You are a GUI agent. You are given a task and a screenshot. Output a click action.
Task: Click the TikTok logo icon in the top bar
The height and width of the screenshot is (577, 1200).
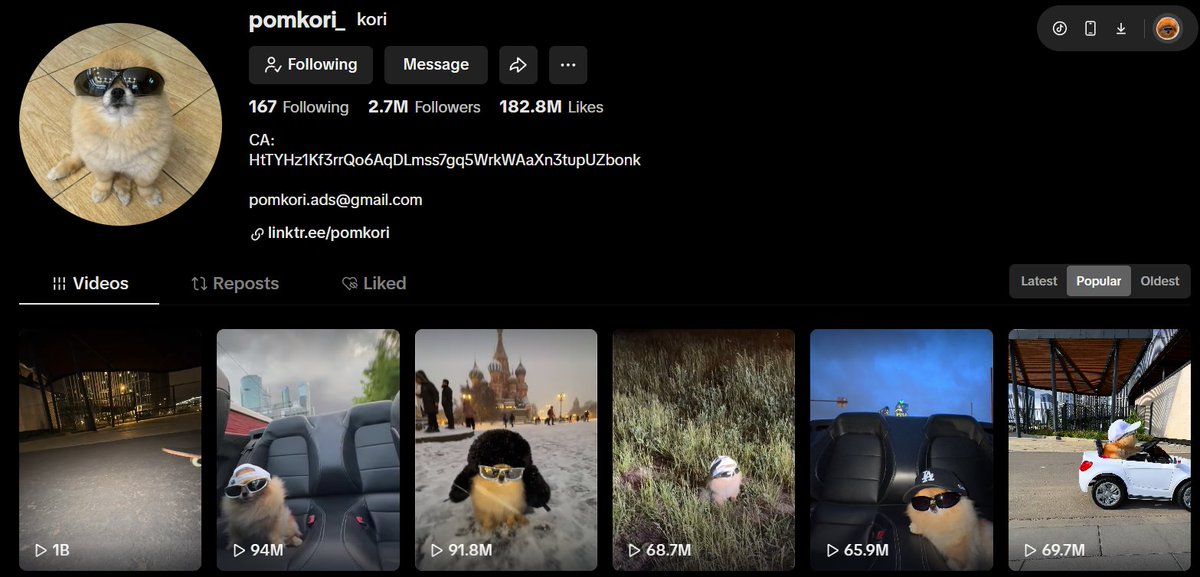click(x=1059, y=28)
